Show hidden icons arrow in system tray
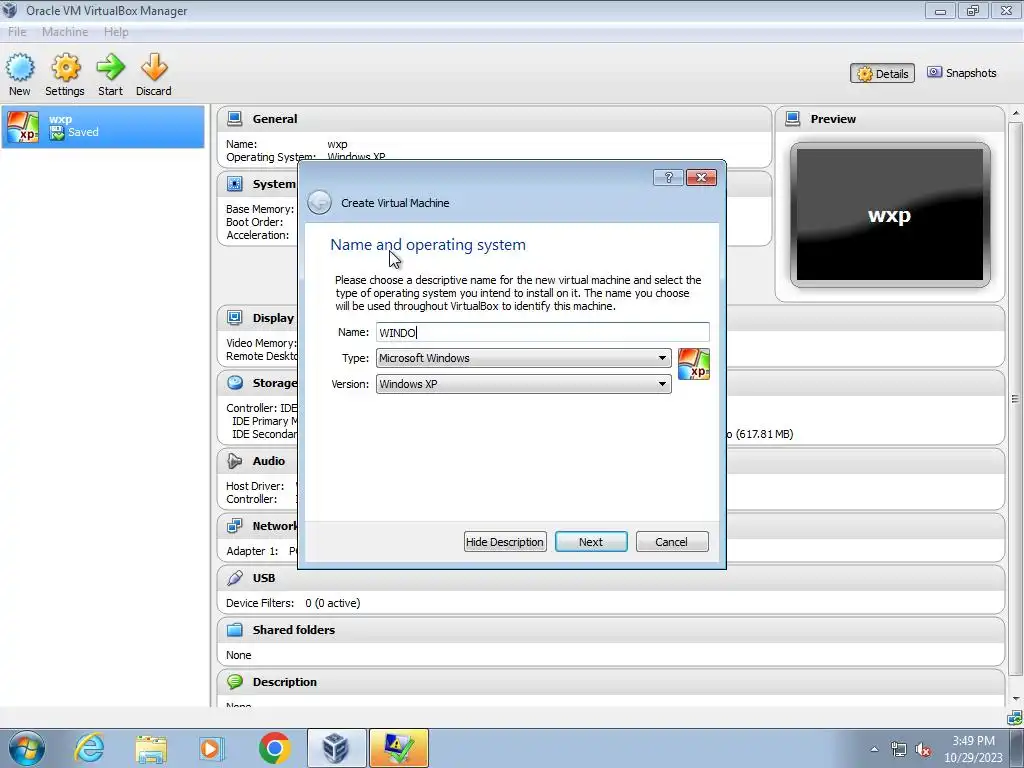This screenshot has height=768, width=1024. point(874,749)
